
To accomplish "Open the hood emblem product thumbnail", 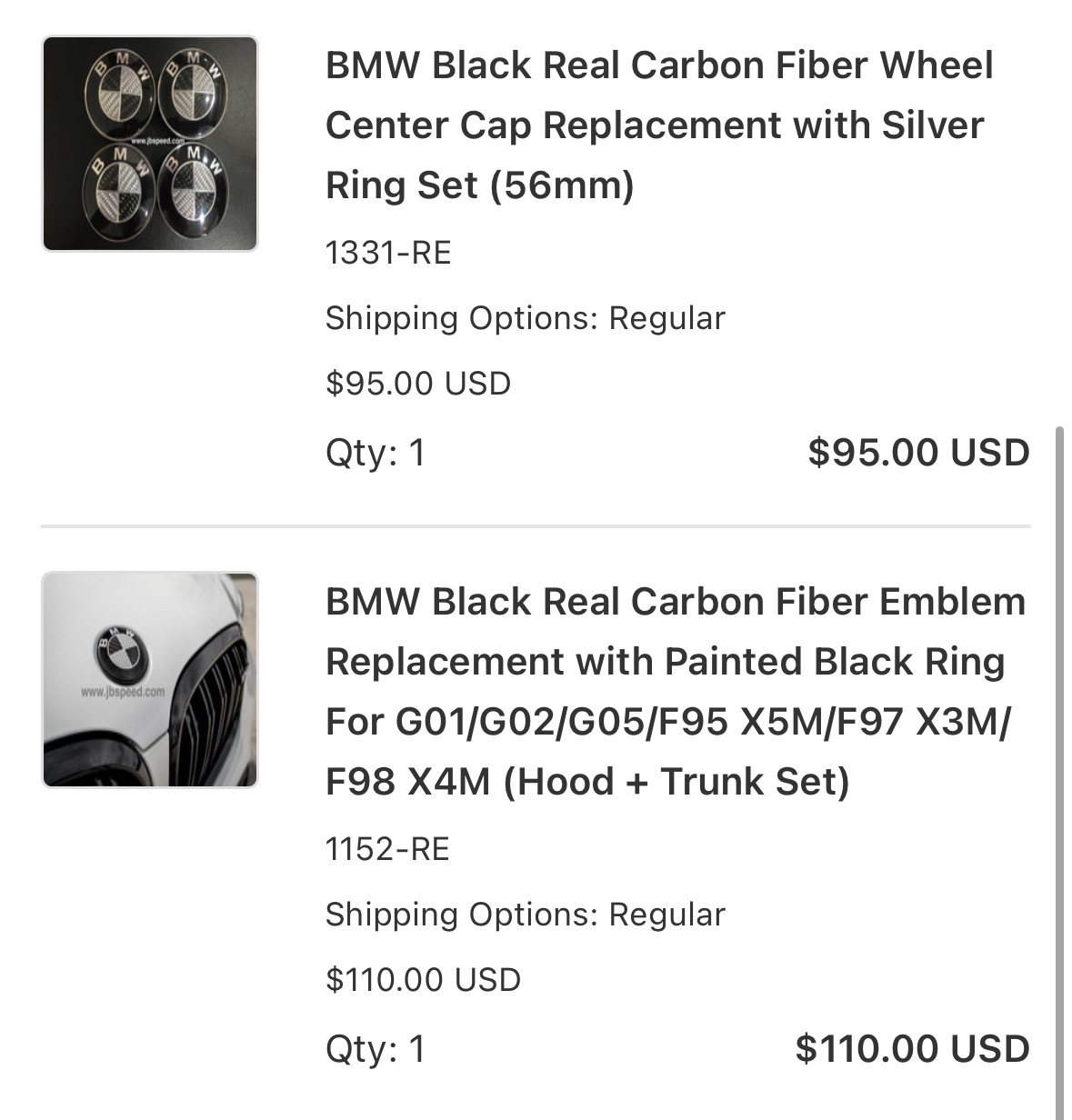I will click(x=150, y=679).
